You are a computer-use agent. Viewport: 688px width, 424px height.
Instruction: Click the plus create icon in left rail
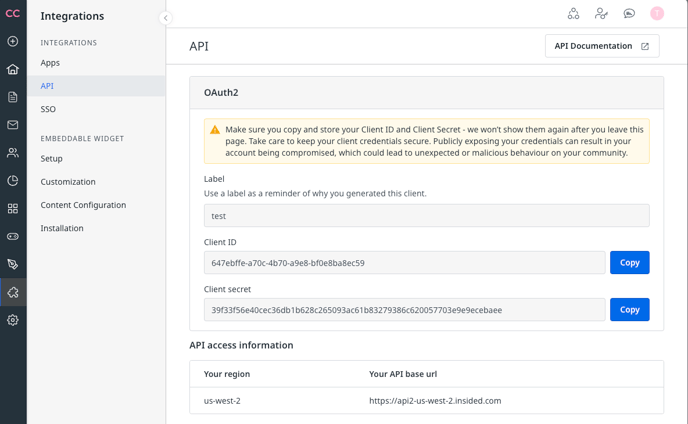(13, 41)
